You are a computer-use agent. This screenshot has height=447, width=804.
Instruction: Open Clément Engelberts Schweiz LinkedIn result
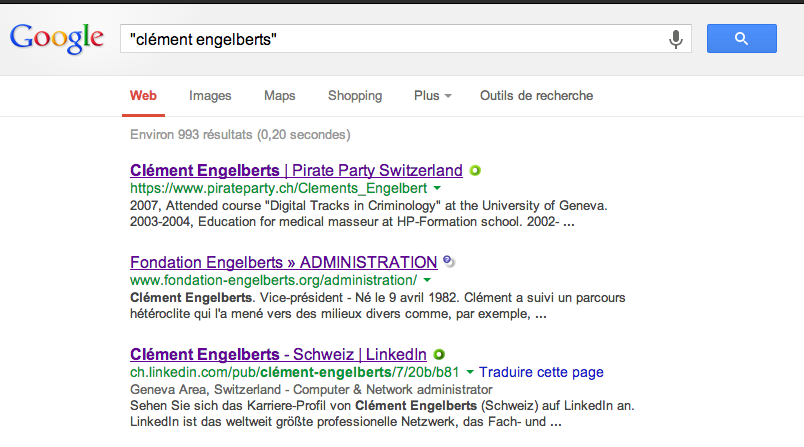(x=278, y=354)
